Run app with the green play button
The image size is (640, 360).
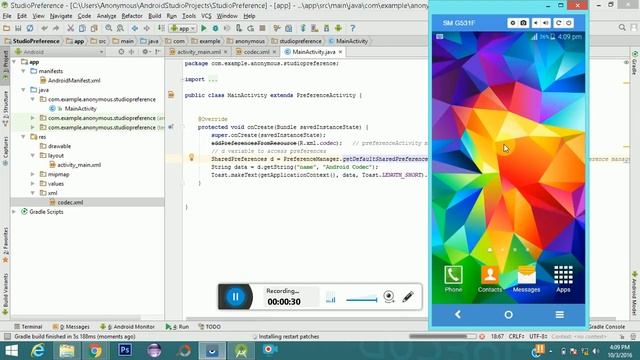pyautogui.click(x=204, y=28)
